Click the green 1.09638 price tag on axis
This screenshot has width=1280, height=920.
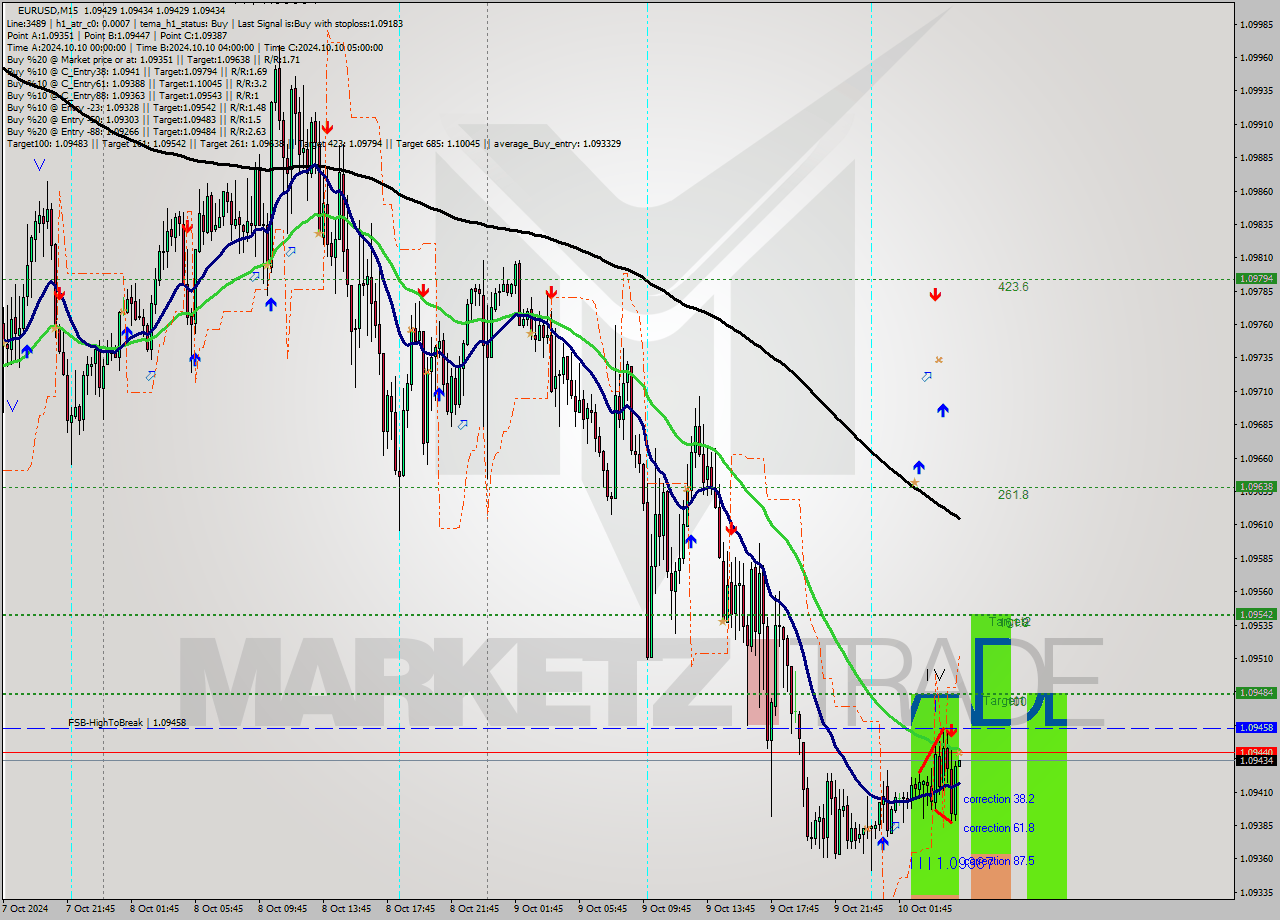[1256, 487]
